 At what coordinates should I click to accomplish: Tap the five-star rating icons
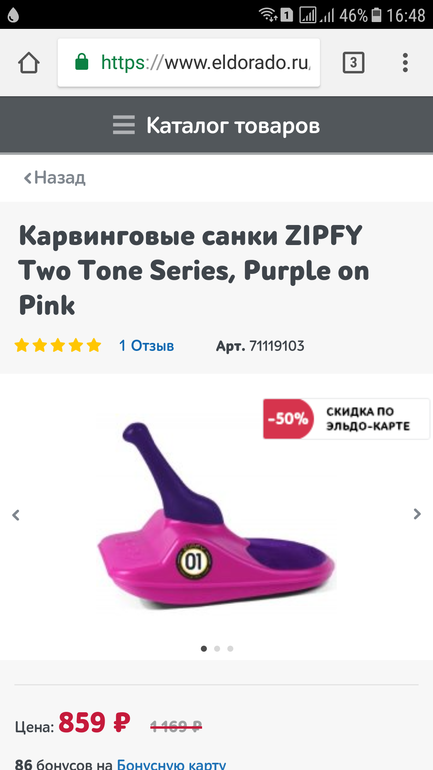(x=57, y=346)
